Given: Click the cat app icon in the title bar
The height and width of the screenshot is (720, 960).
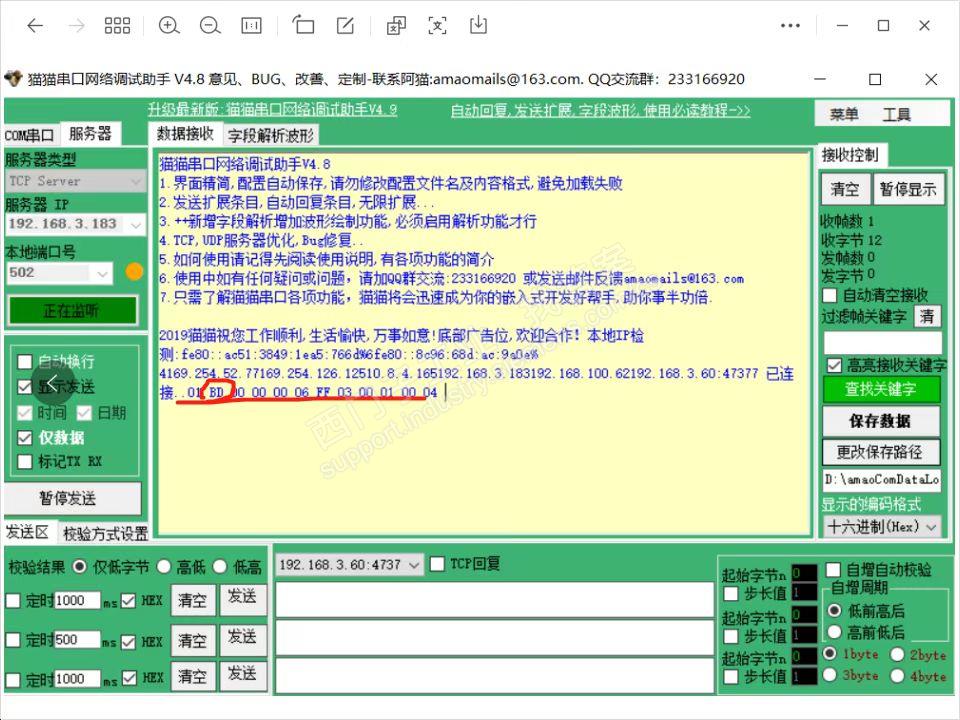Looking at the screenshot, I should pyautogui.click(x=13, y=79).
